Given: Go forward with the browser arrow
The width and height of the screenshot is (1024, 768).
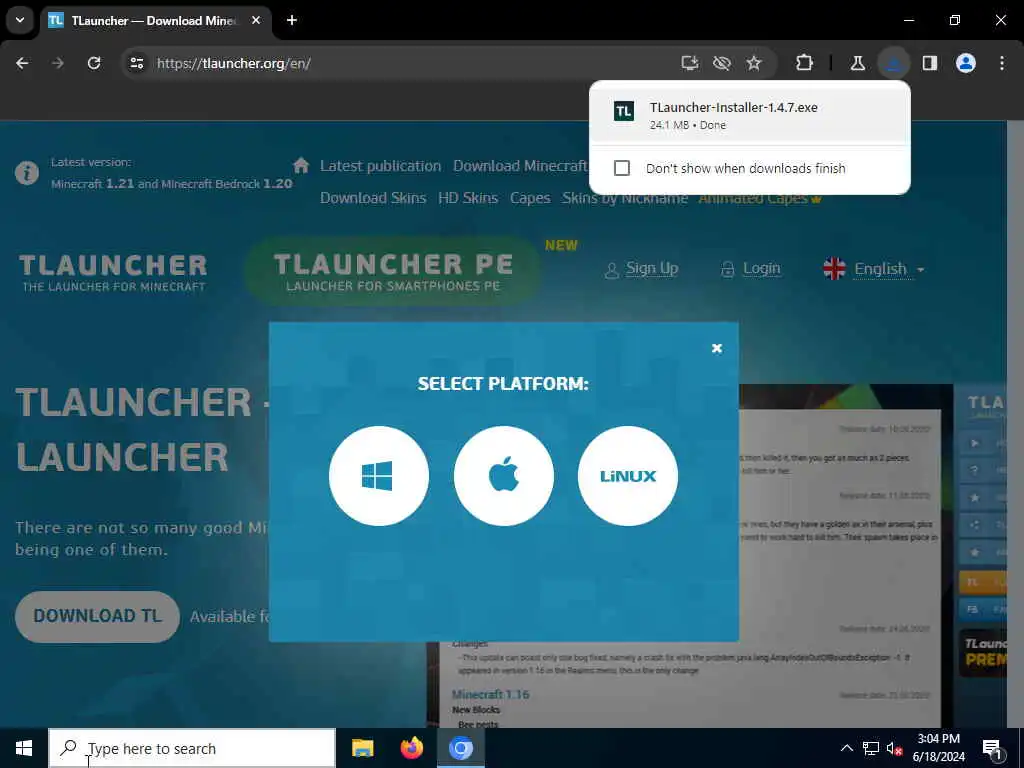Looking at the screenshot, I should tap(58, 63).
